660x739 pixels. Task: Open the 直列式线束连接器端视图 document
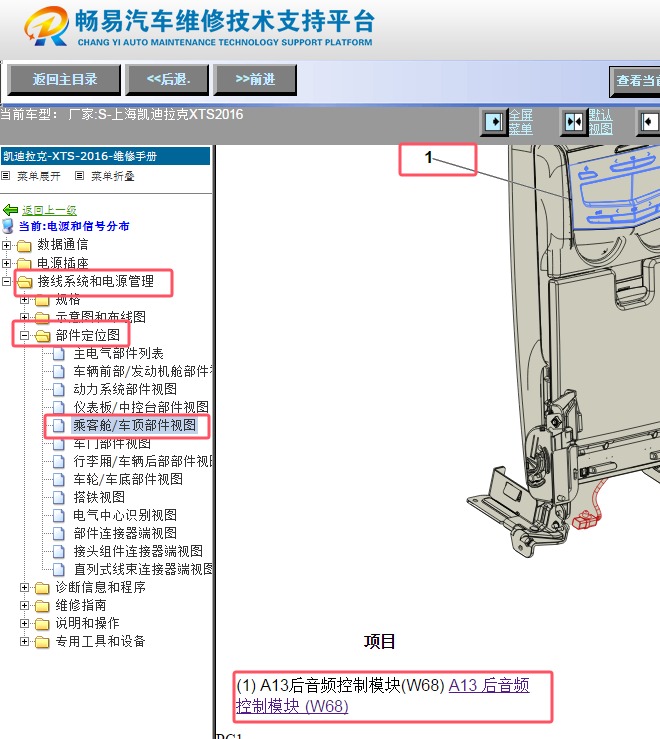tap(143, 569)
